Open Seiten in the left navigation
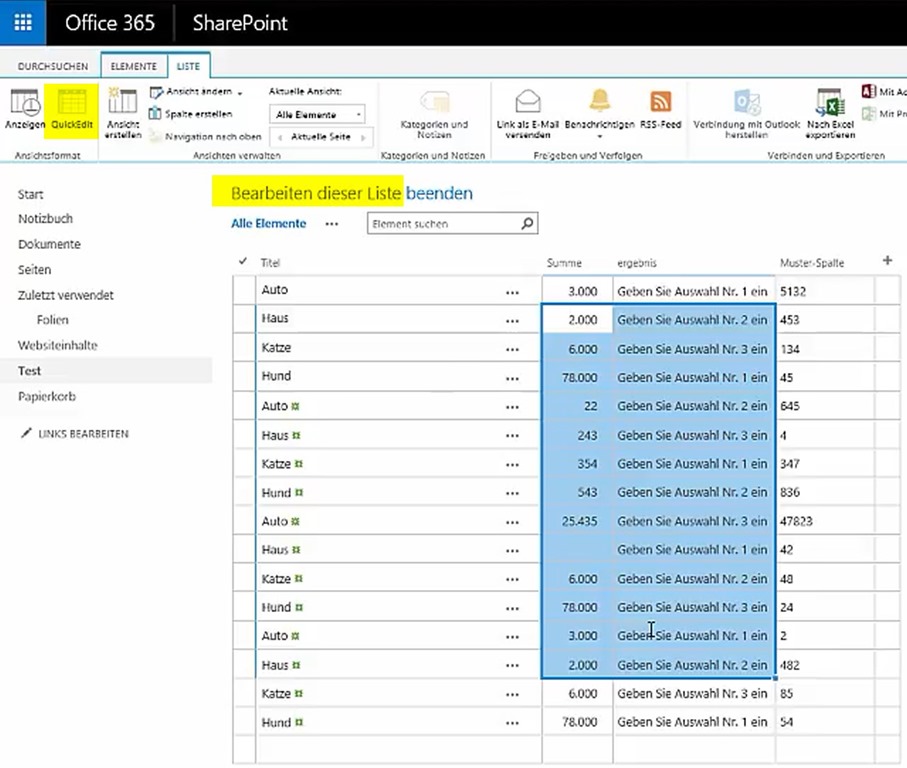 [x=34, y=269]
